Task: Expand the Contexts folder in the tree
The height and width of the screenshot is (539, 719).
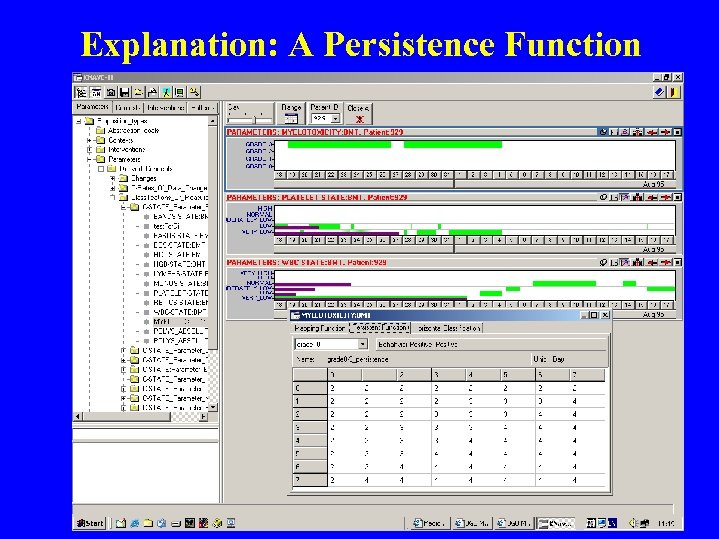Action: [89, 140]
